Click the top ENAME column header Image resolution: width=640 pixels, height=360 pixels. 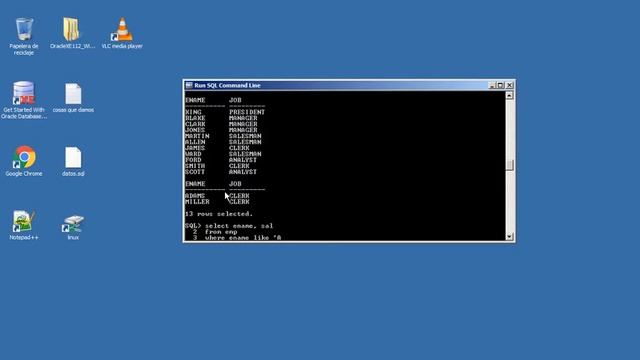(x=195, y=100)
